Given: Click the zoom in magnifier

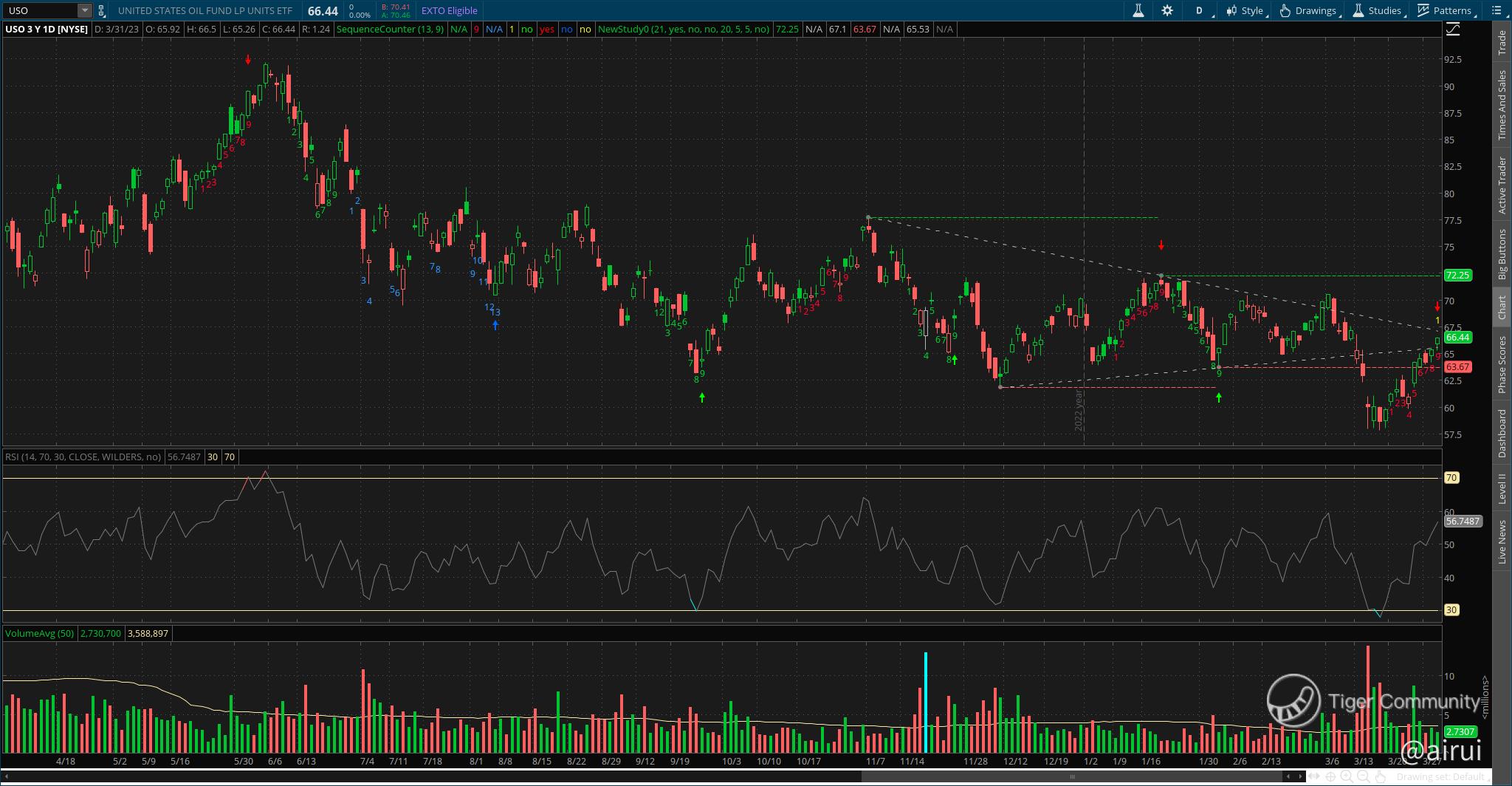Looking at the screenshot, I should (1347, 776).
